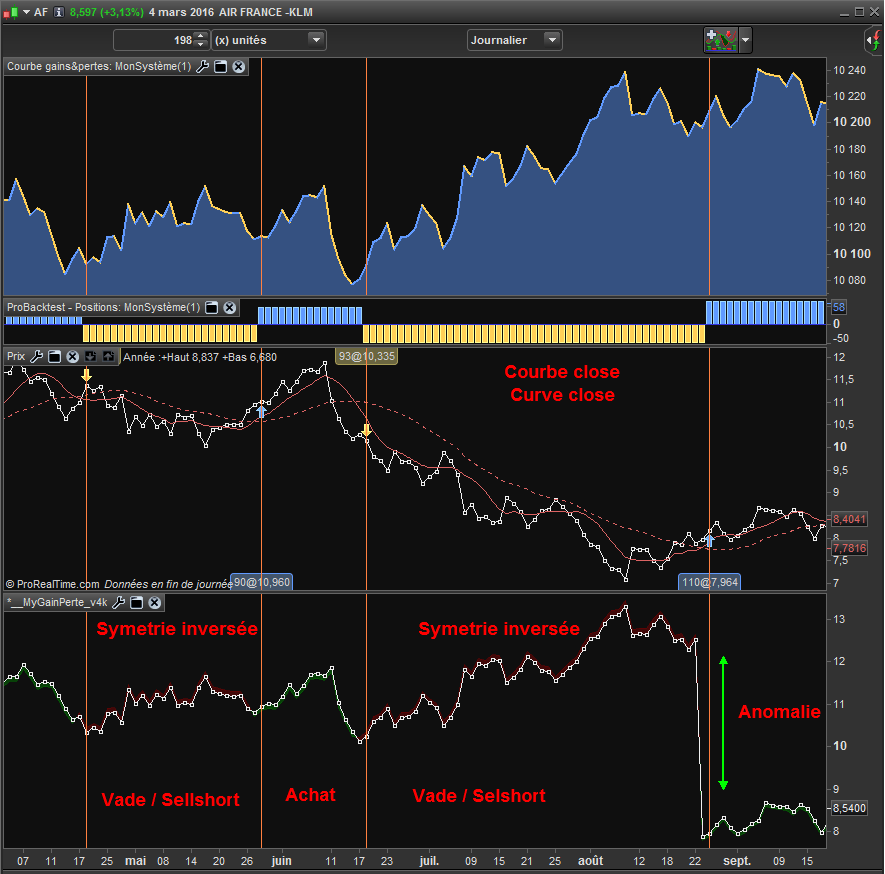Click the side panel toggle arrow at top right edge
Image resolution: width=885 pixels, height=874 pixels.
(873, 40)
